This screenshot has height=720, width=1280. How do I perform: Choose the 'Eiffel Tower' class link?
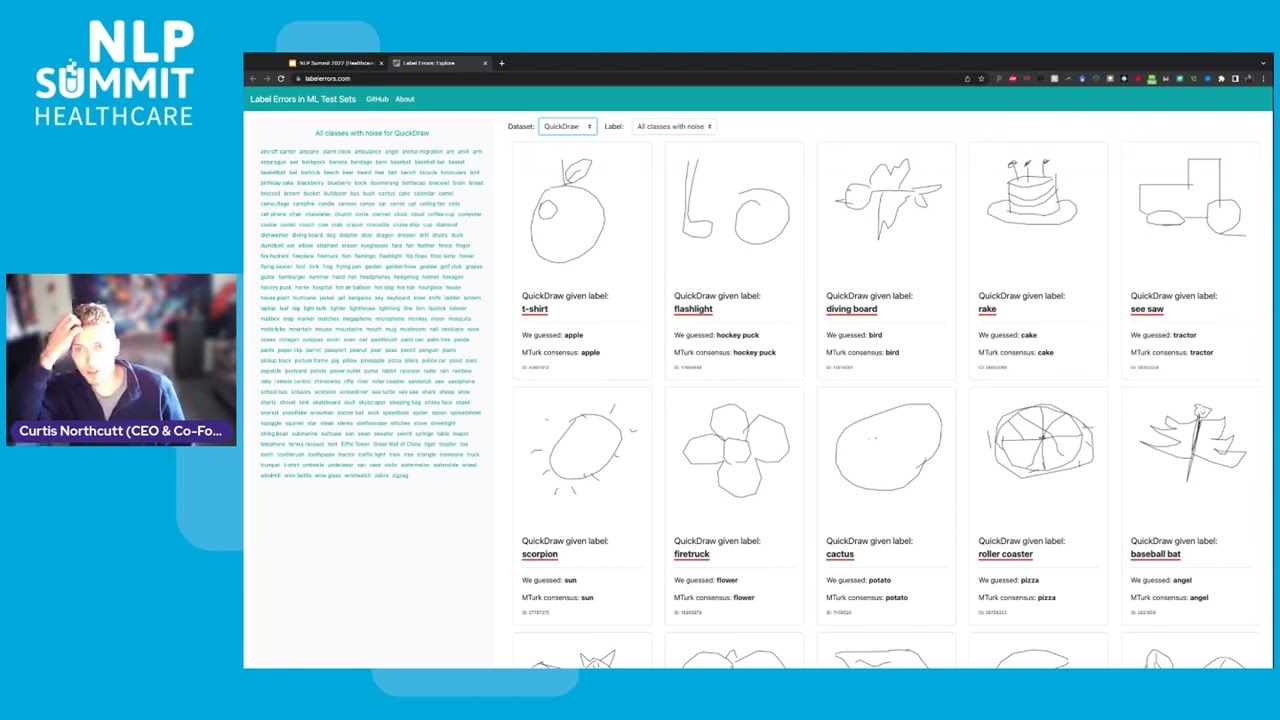(355, 444)
